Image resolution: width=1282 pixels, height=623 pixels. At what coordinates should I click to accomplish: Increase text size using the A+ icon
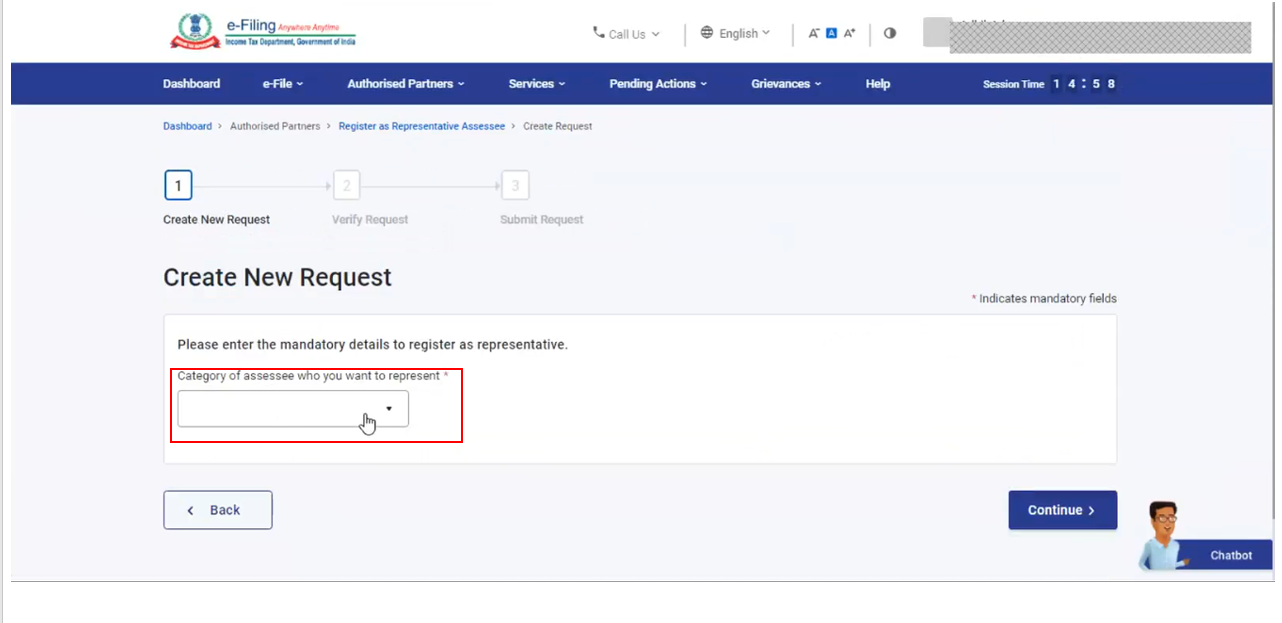click(x=849, y=33)
